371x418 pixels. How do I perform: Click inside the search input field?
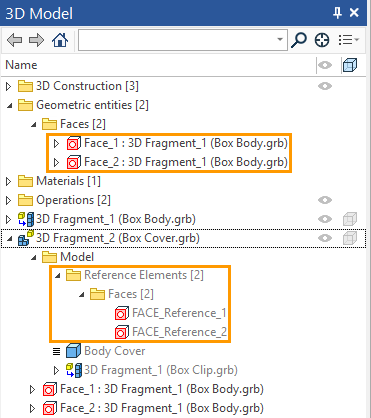(178, 40)
